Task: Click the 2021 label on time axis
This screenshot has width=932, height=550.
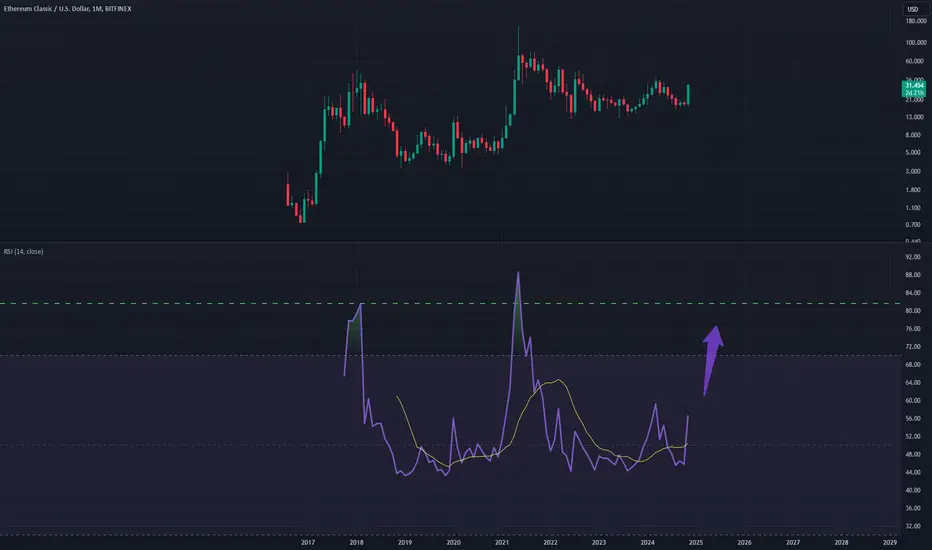Action: (x=502, y=542)
